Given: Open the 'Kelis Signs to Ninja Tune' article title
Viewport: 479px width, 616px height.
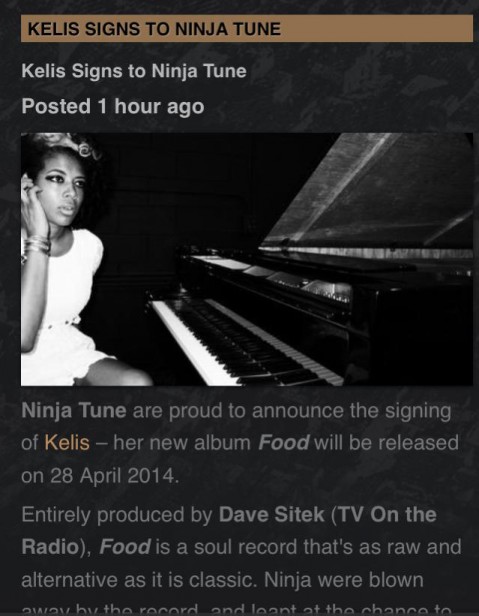Looking at the screenshot, I should click(134, 72).
